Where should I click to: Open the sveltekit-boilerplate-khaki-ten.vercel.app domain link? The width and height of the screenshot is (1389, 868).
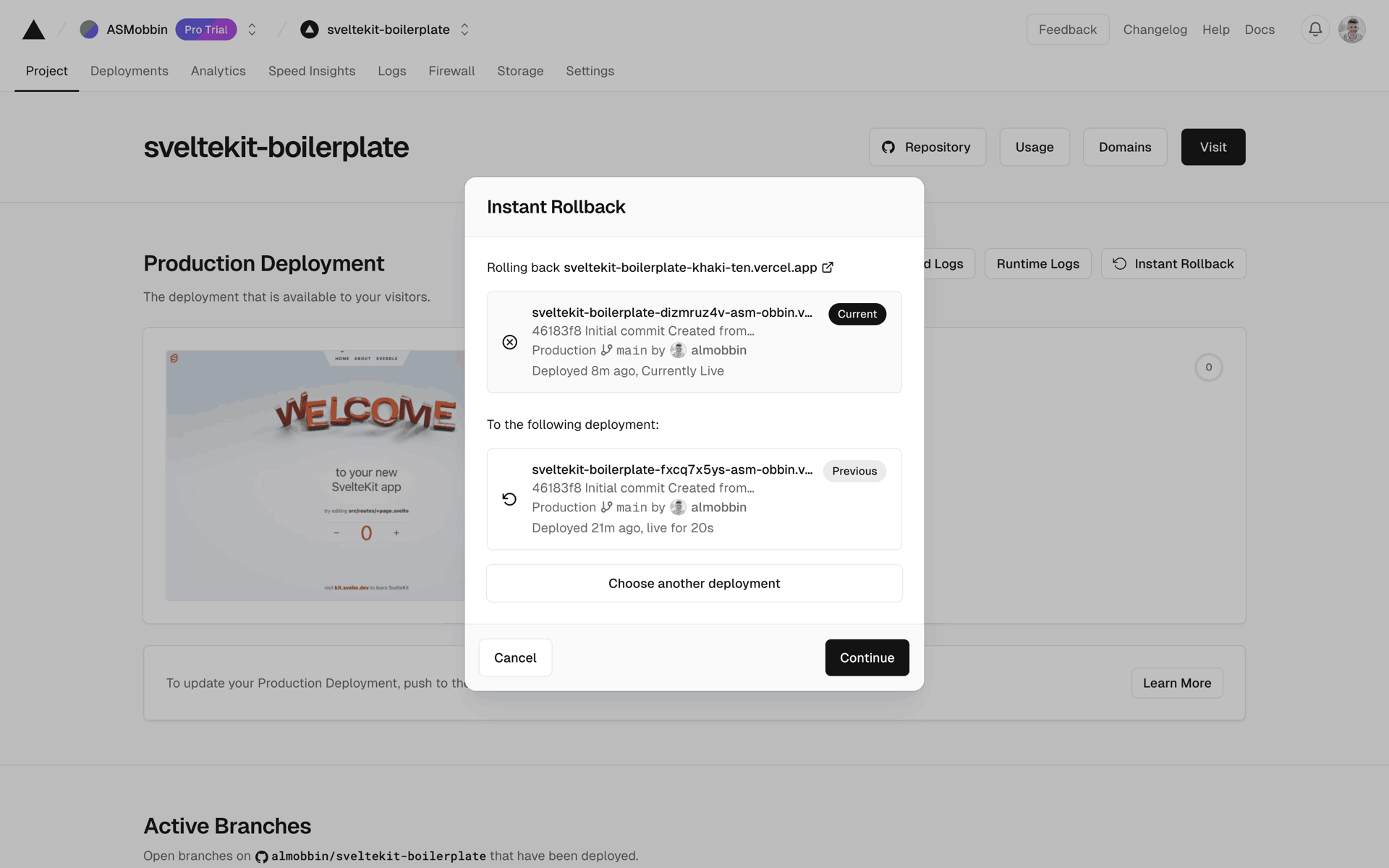(x=690, y=268)
